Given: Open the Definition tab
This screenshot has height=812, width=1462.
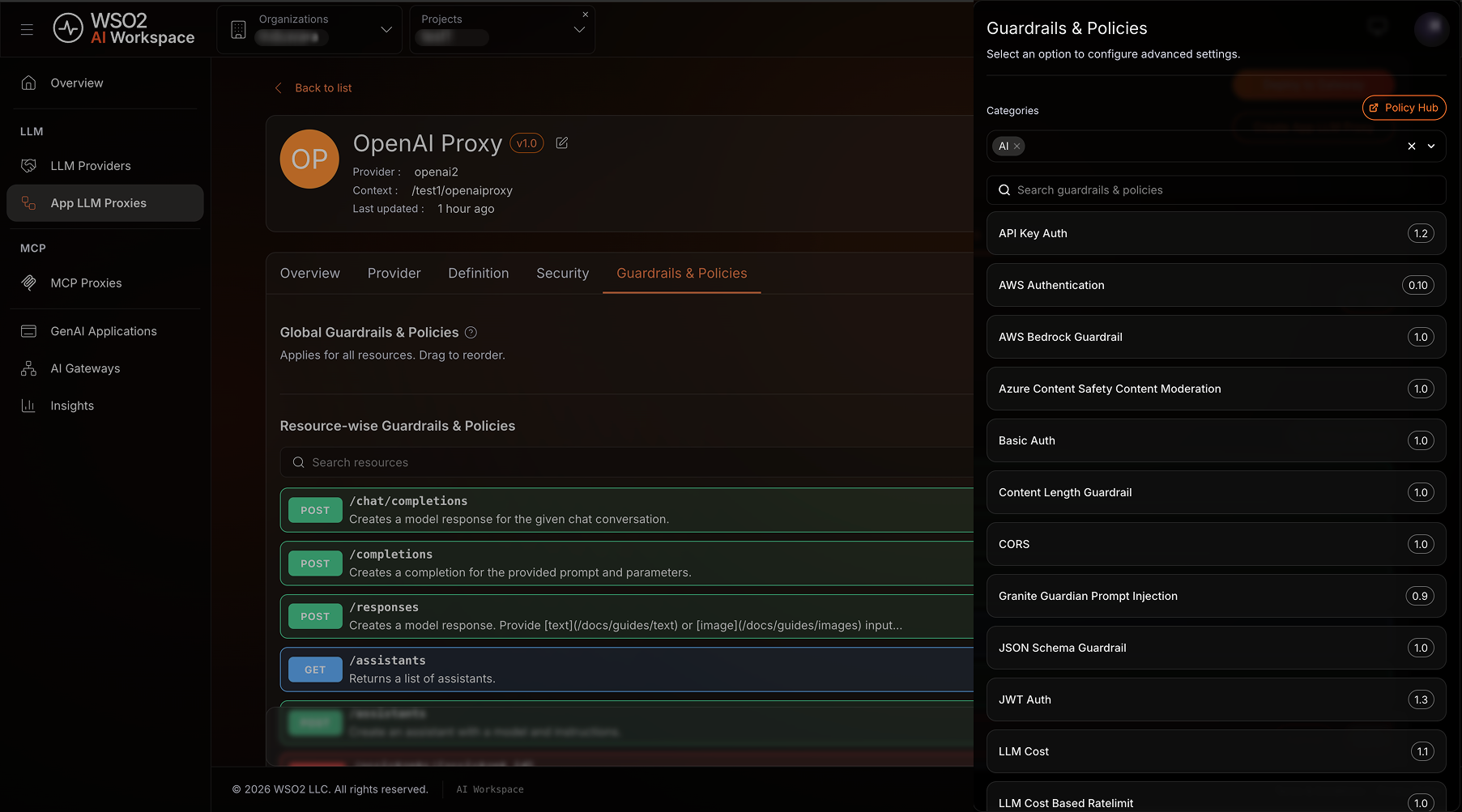Looking at the screenshot, I should point(479,274).
